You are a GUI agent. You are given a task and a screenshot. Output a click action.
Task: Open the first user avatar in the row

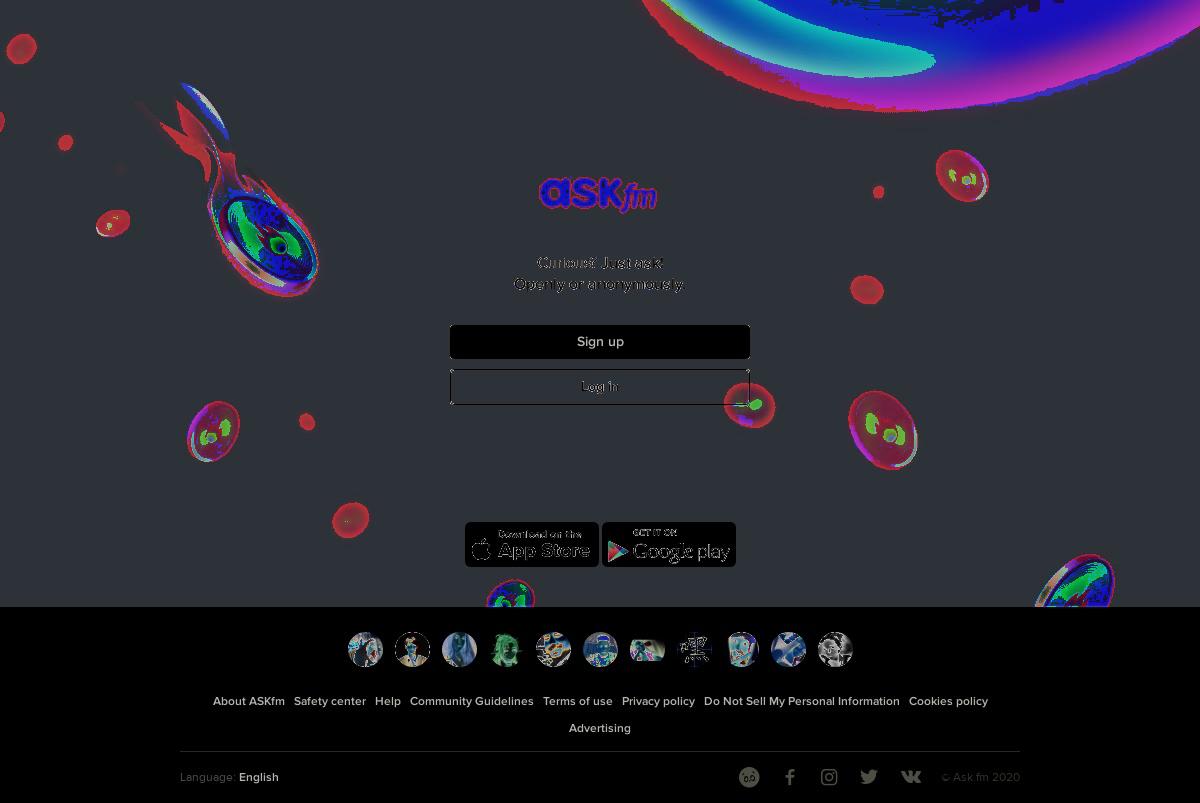[365, 649]
